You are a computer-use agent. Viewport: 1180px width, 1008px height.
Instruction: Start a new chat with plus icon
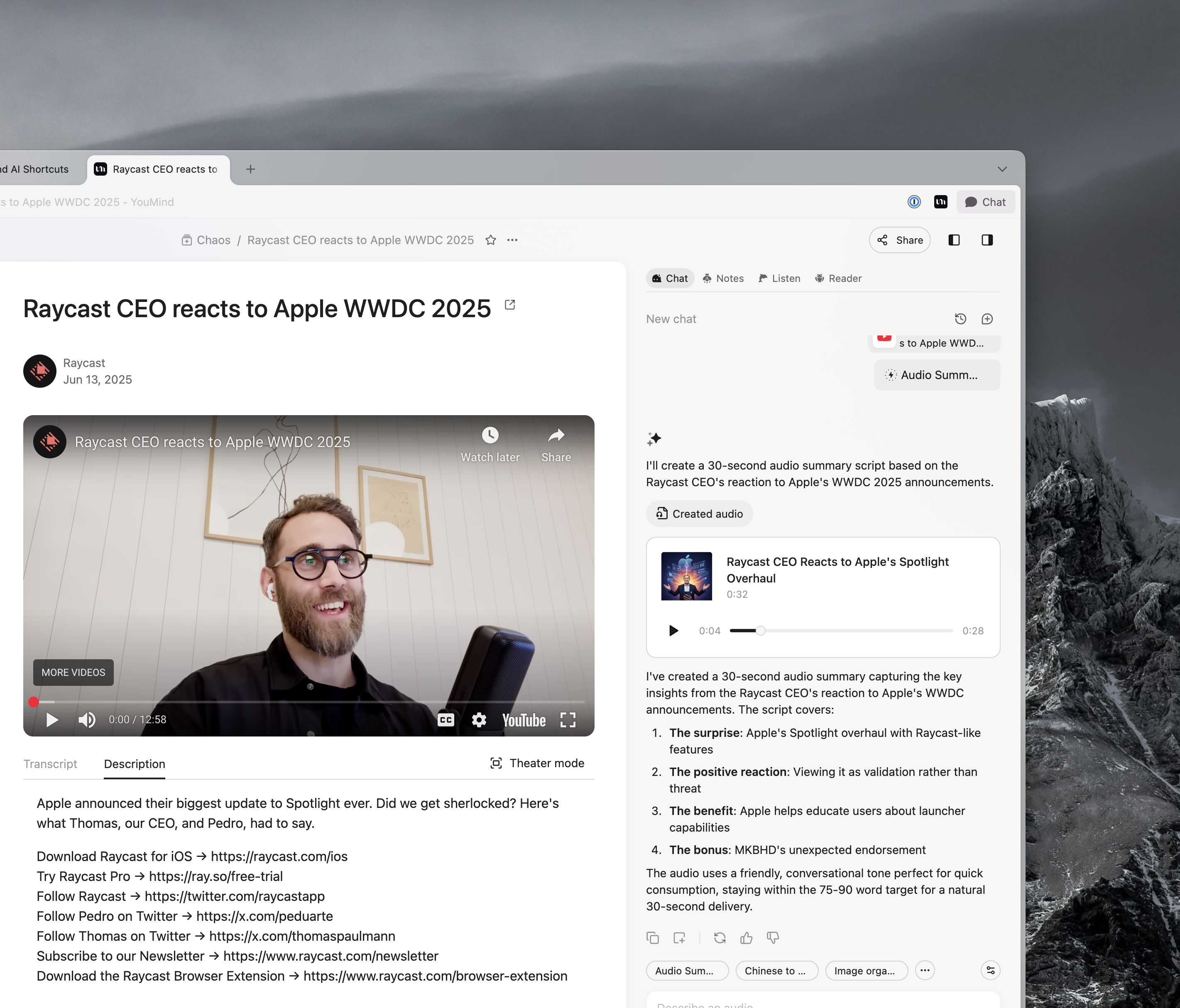(987, 319)
